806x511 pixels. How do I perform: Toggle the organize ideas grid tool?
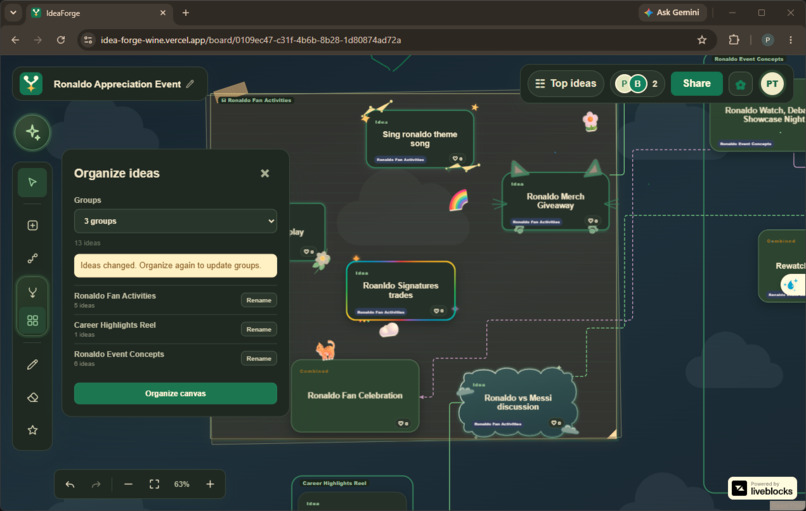[x=32, y=320]
